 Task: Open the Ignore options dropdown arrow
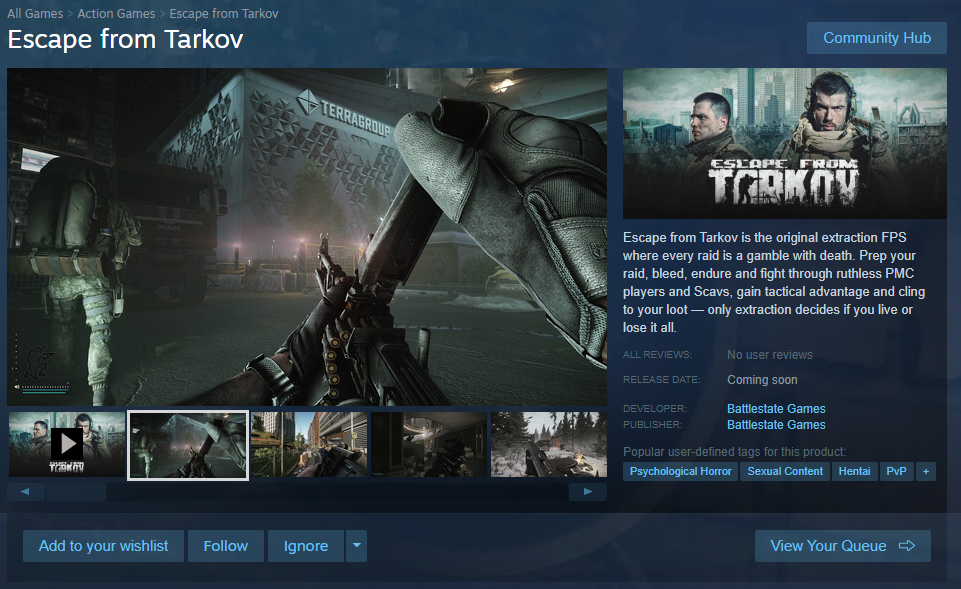(x=357, y=546)
